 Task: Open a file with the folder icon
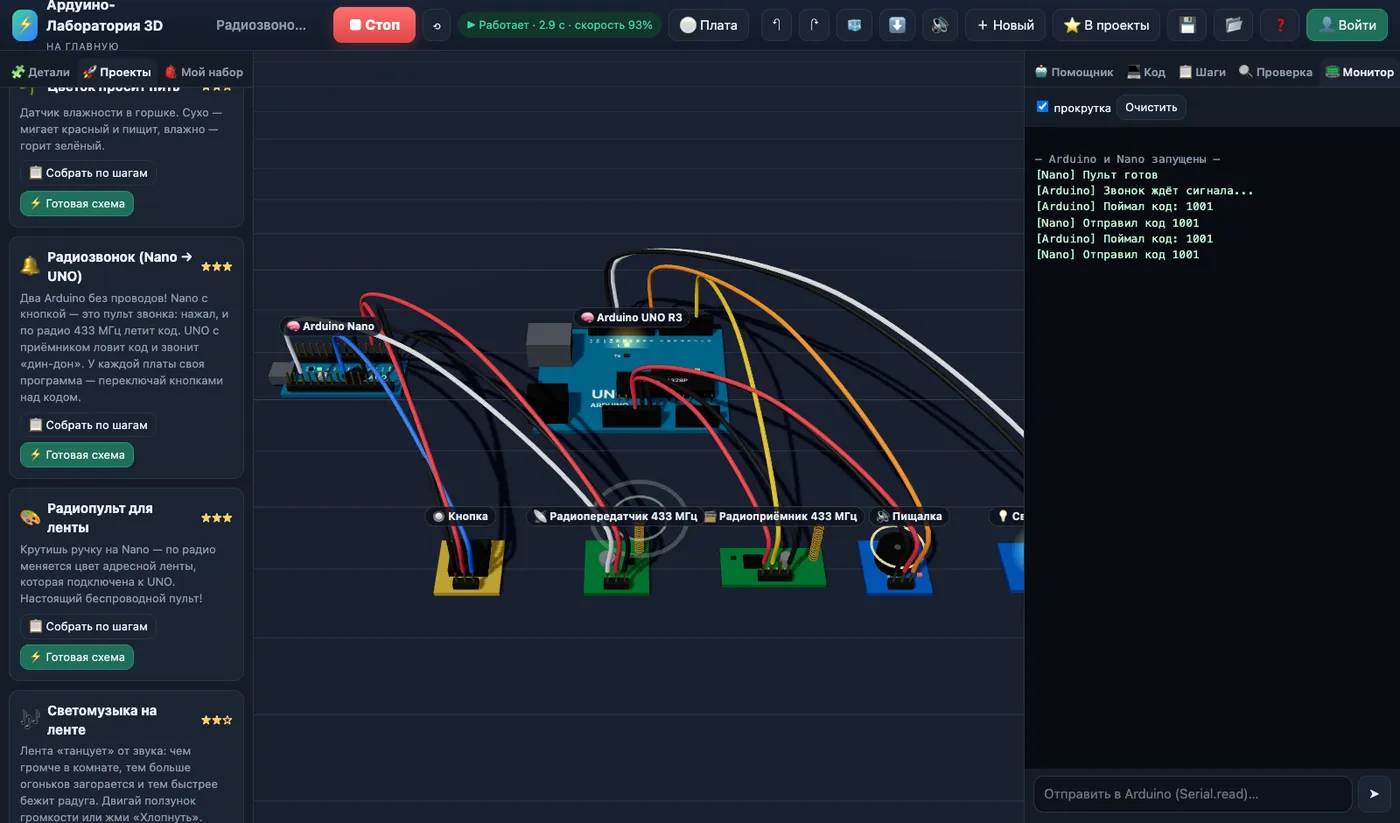[x=1233, y=25]
